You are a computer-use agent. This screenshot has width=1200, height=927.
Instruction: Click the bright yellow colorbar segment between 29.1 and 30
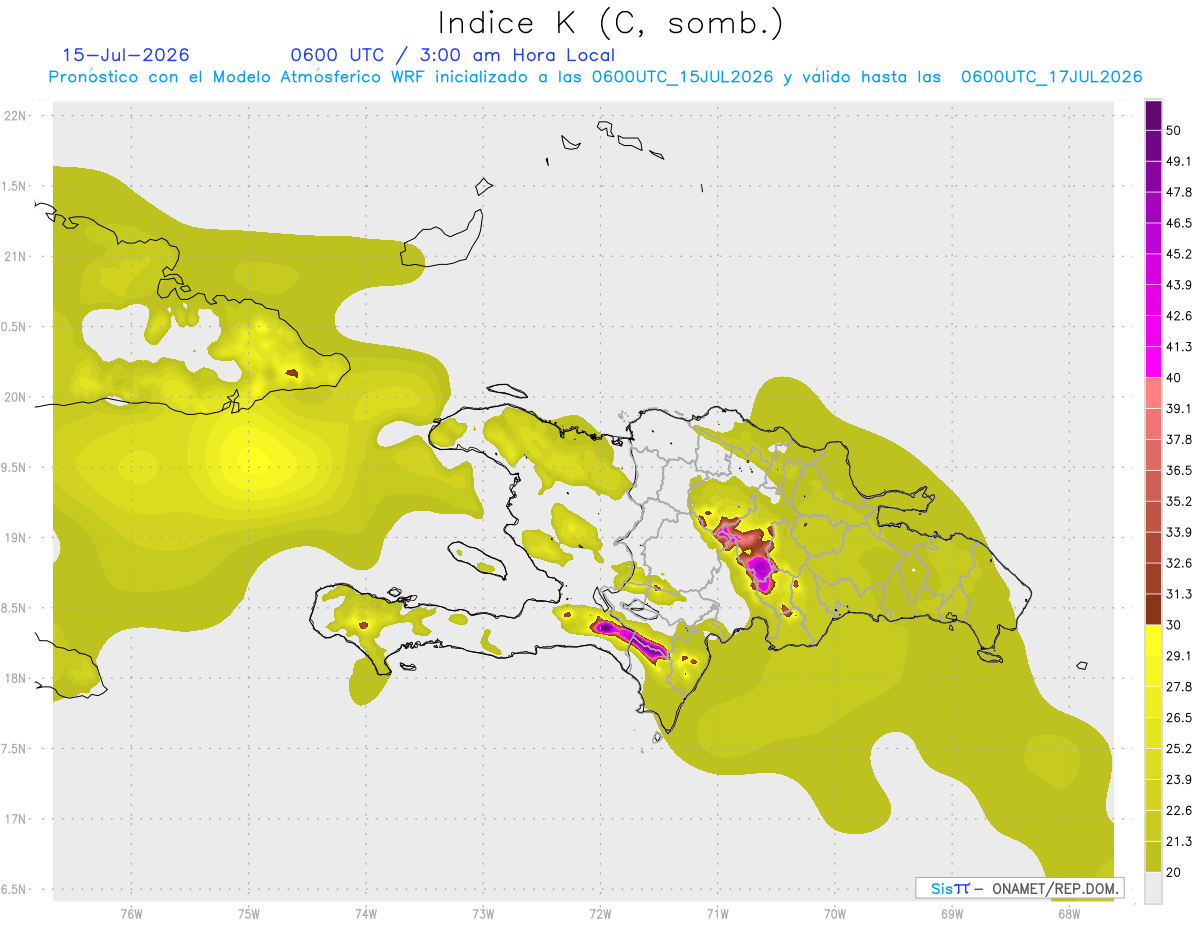[1154, 641]
